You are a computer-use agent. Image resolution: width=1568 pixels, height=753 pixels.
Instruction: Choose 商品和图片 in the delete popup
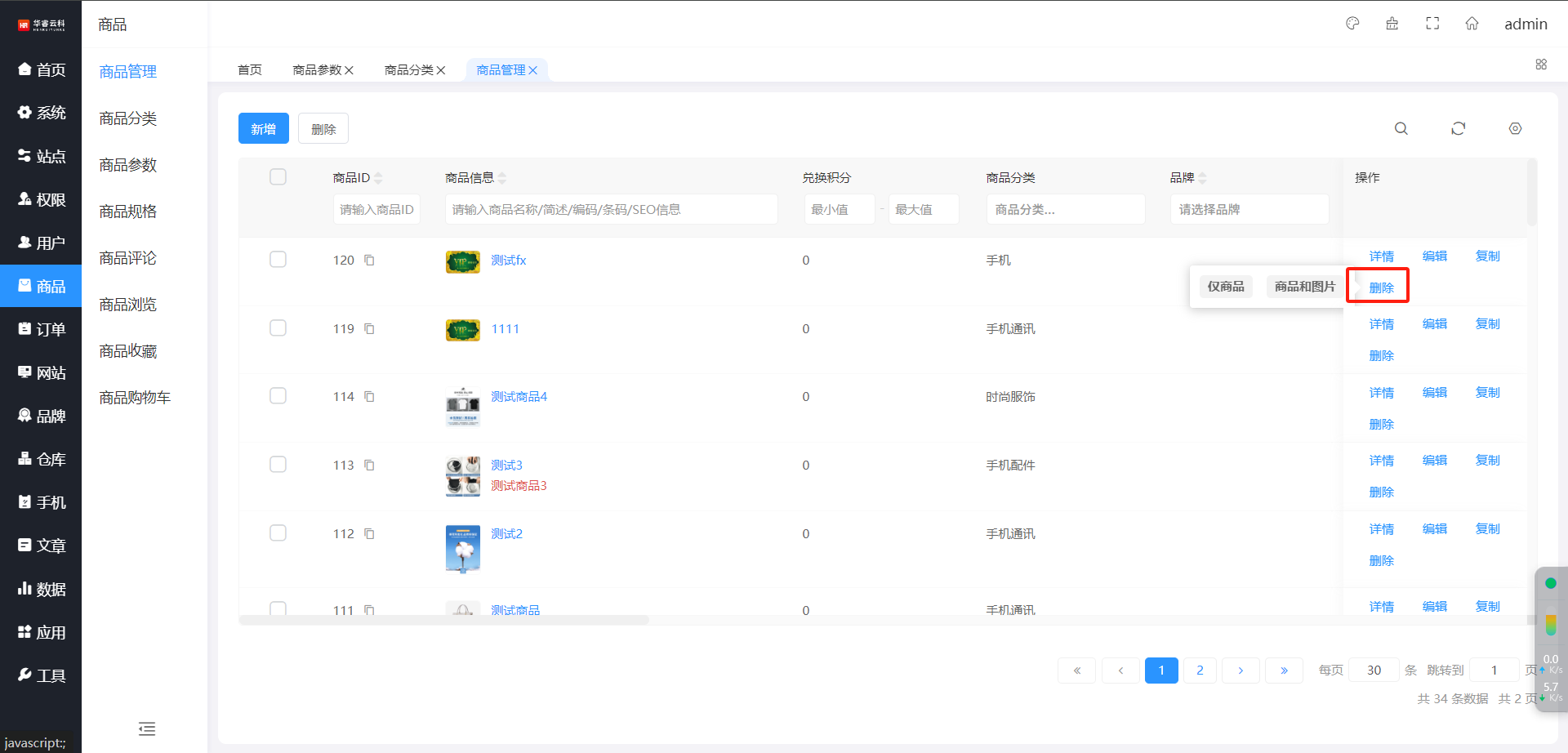(x=1304, y=287)
